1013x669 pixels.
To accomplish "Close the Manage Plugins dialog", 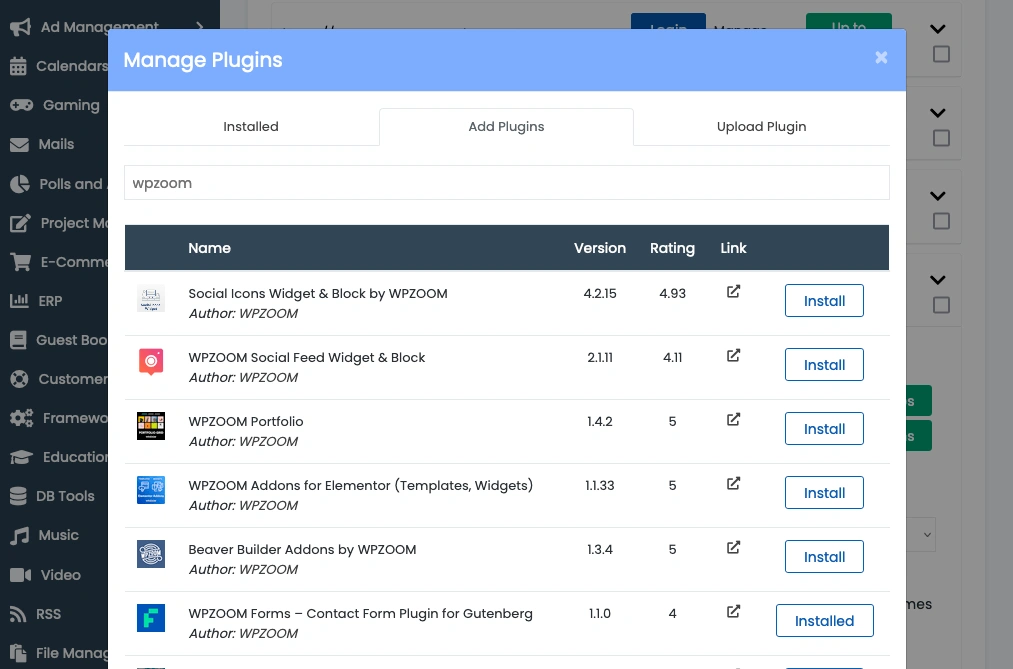I will (x=881, y=58).
